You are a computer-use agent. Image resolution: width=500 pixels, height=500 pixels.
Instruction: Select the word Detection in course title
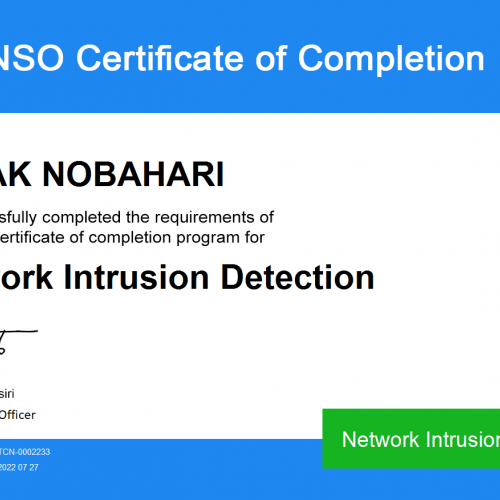pyautogui.click(x=297, y=277)
